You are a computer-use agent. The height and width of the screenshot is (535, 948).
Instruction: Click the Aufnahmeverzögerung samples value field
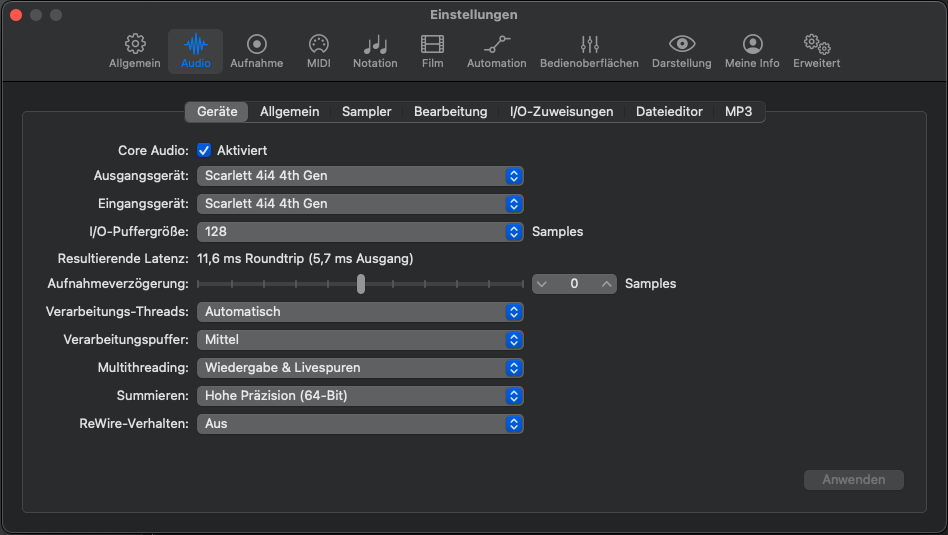(x=574, y=284)
